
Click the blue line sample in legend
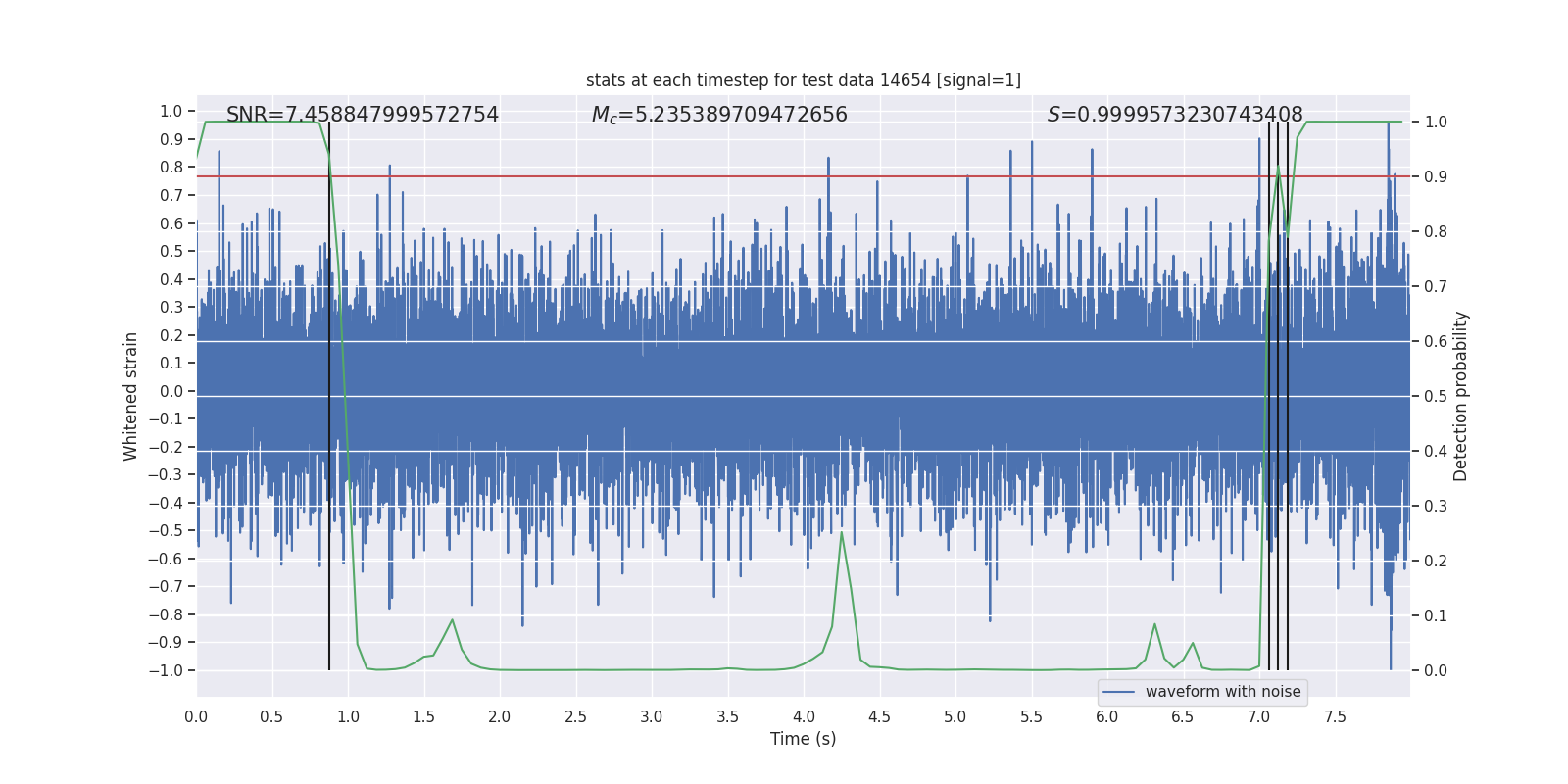point(1119,692)
